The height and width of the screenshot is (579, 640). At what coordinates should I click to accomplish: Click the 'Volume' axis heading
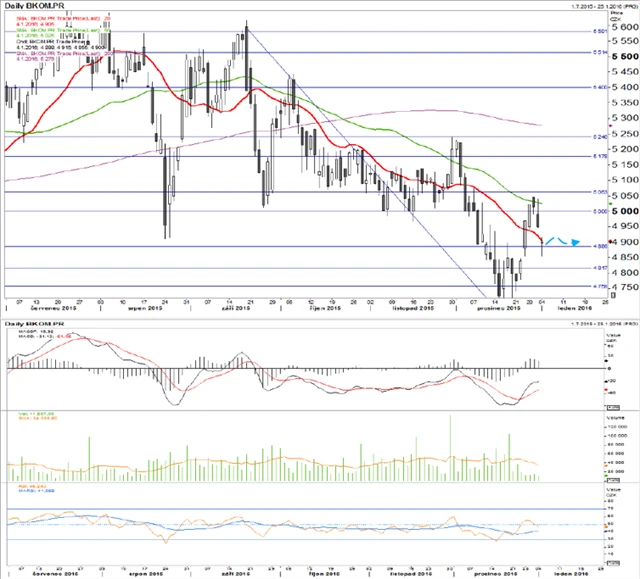coord(616,418)
